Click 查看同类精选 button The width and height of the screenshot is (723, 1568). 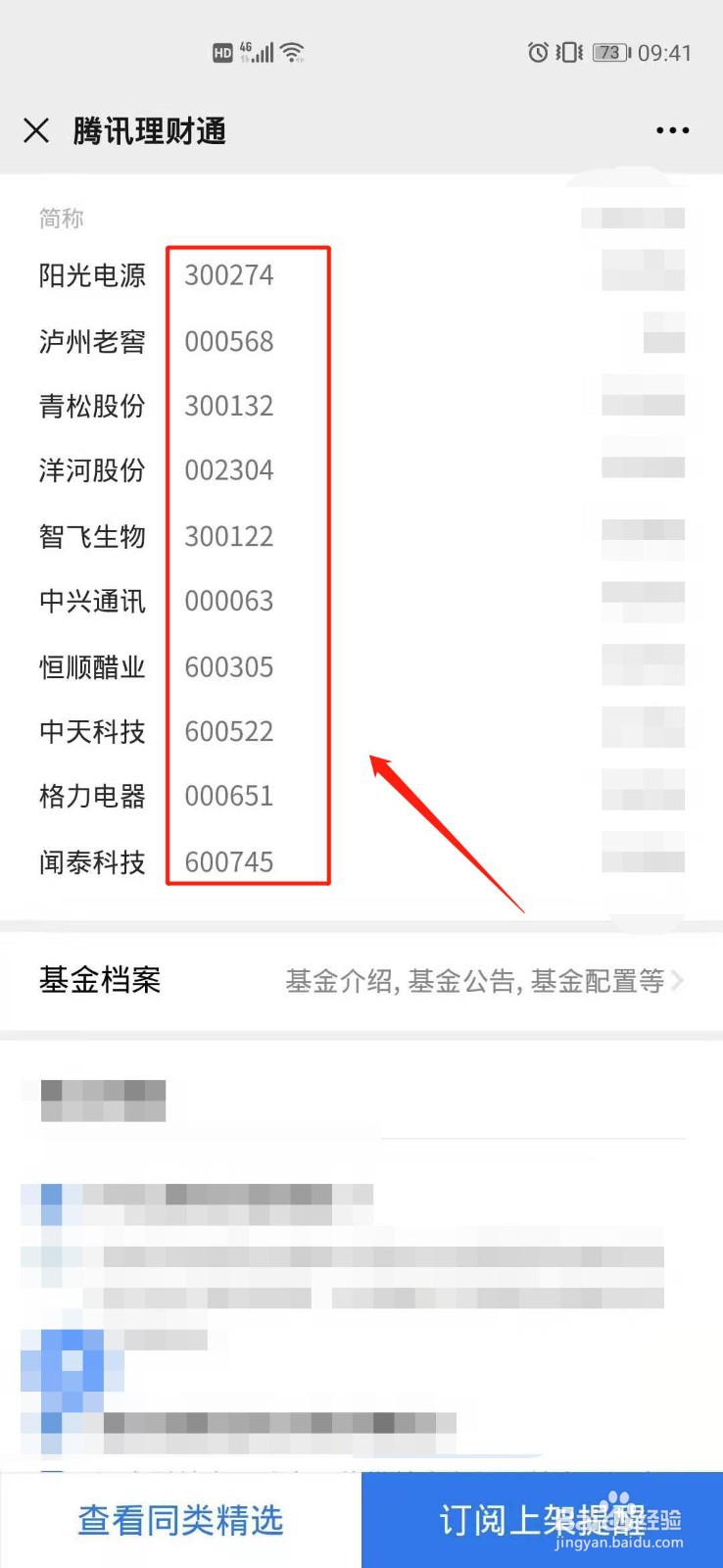click(180, 1520)
